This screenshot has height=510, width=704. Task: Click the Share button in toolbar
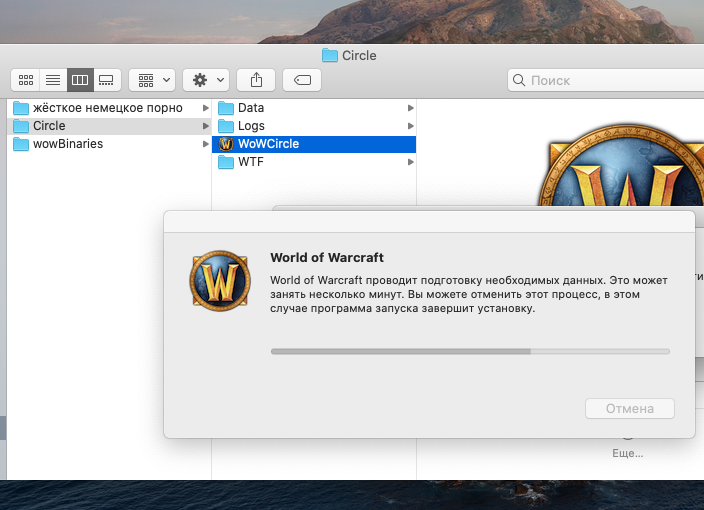coord(256,79)
